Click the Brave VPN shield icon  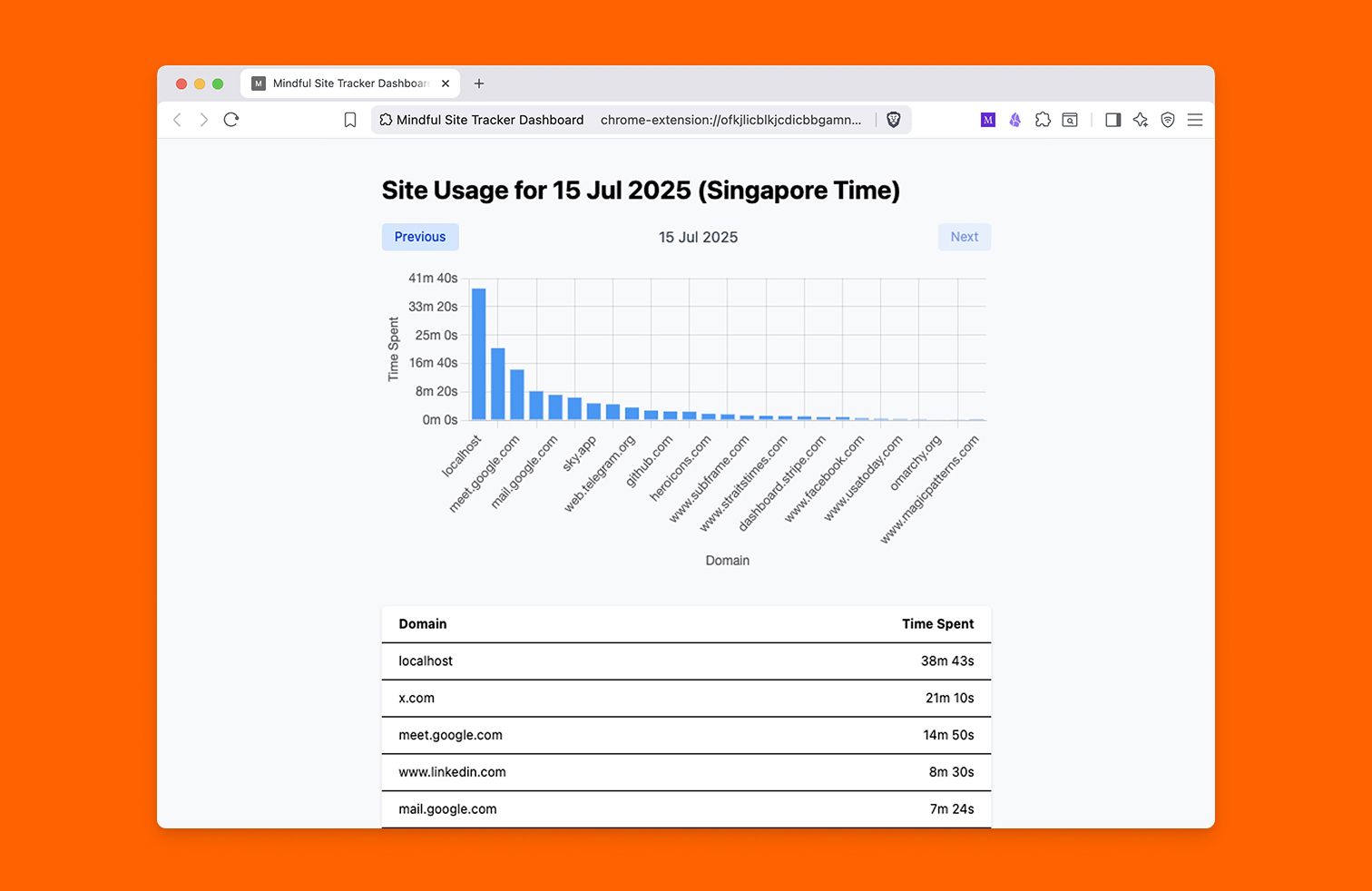(x=1168, y=120)
